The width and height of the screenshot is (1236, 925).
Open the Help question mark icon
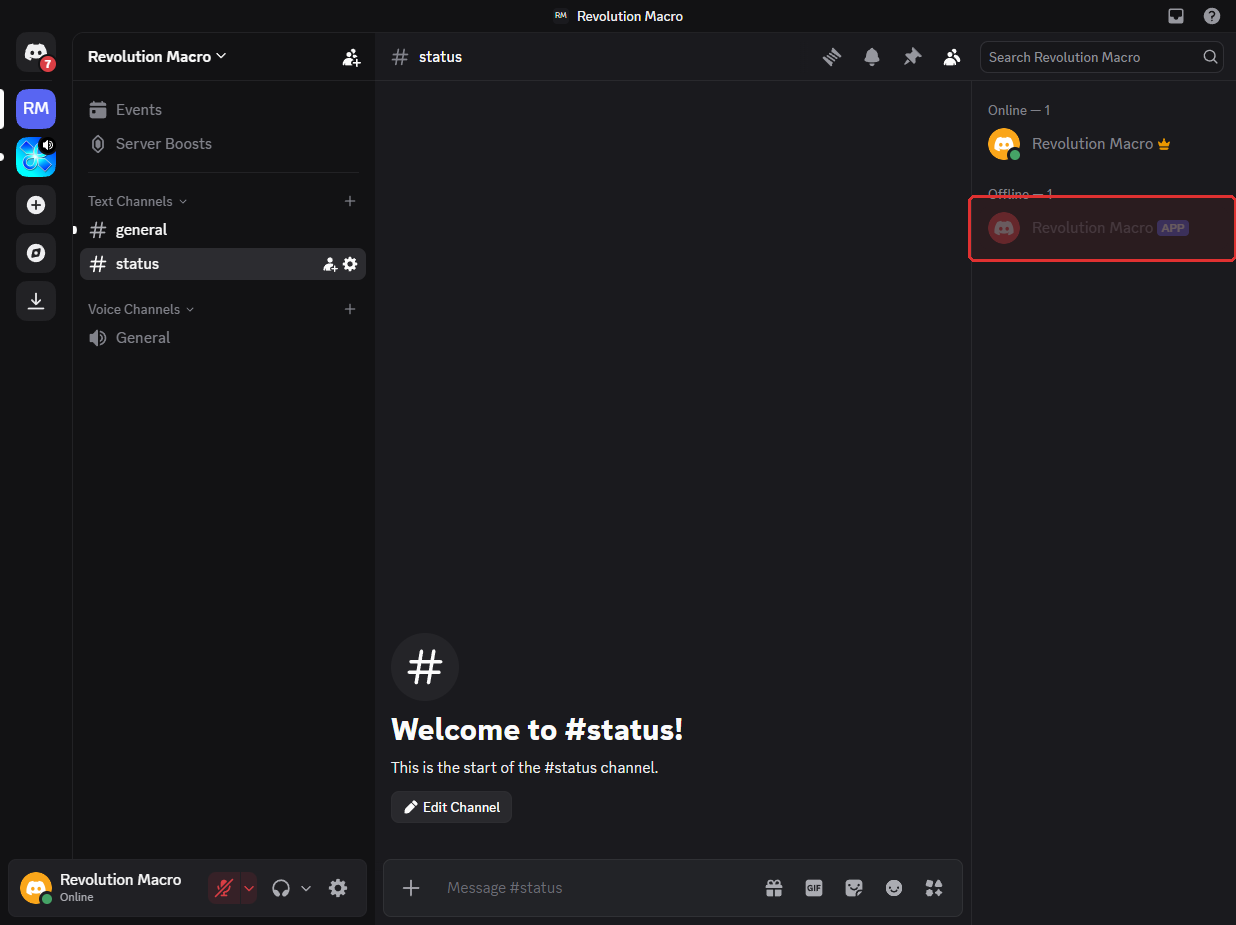(1212, 16)
